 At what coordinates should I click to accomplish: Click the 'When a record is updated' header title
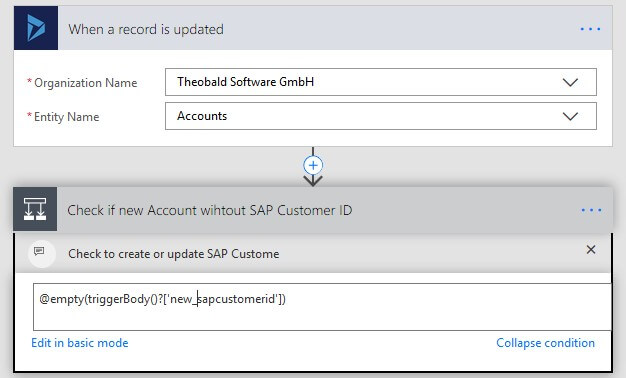tap(146, 30)
